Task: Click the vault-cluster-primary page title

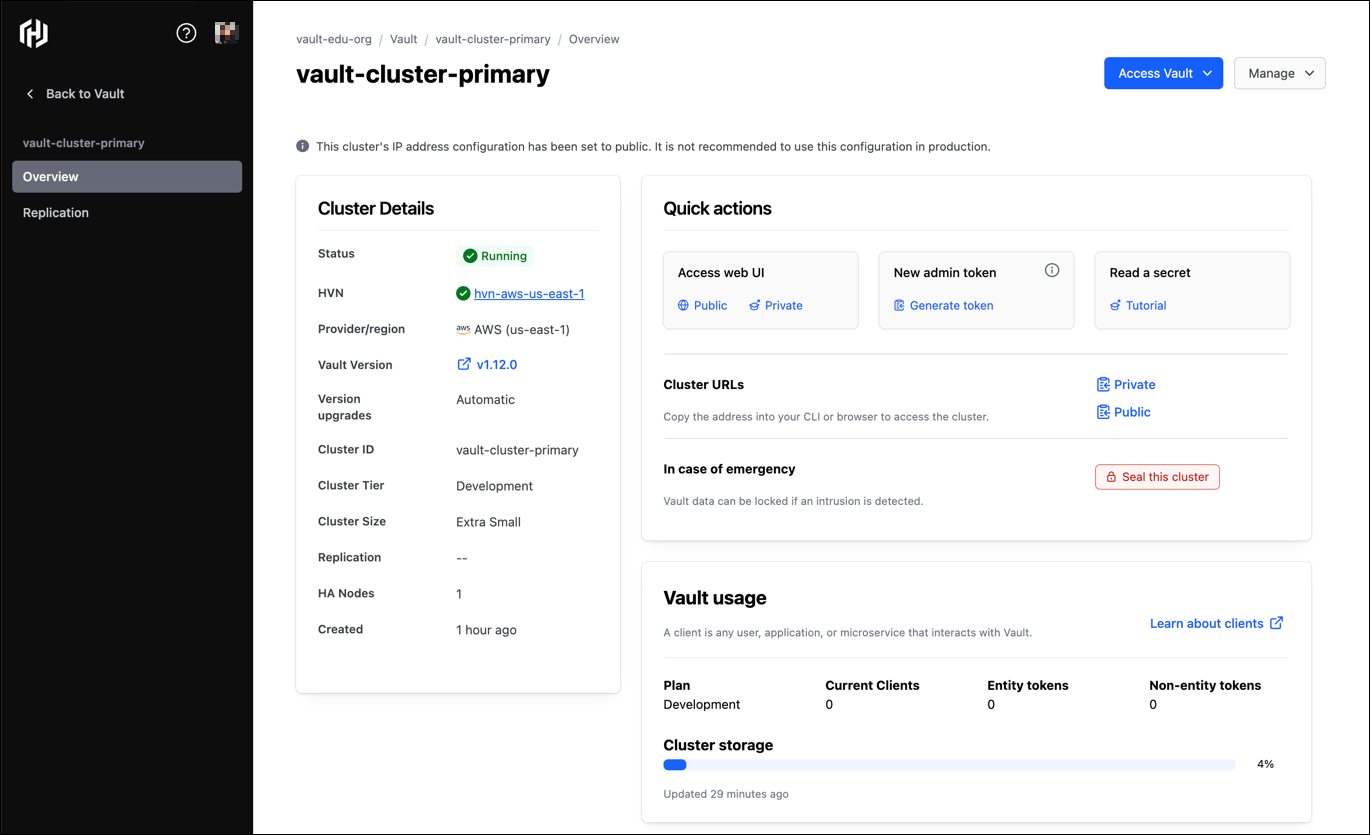Action: tap(423, 74)
